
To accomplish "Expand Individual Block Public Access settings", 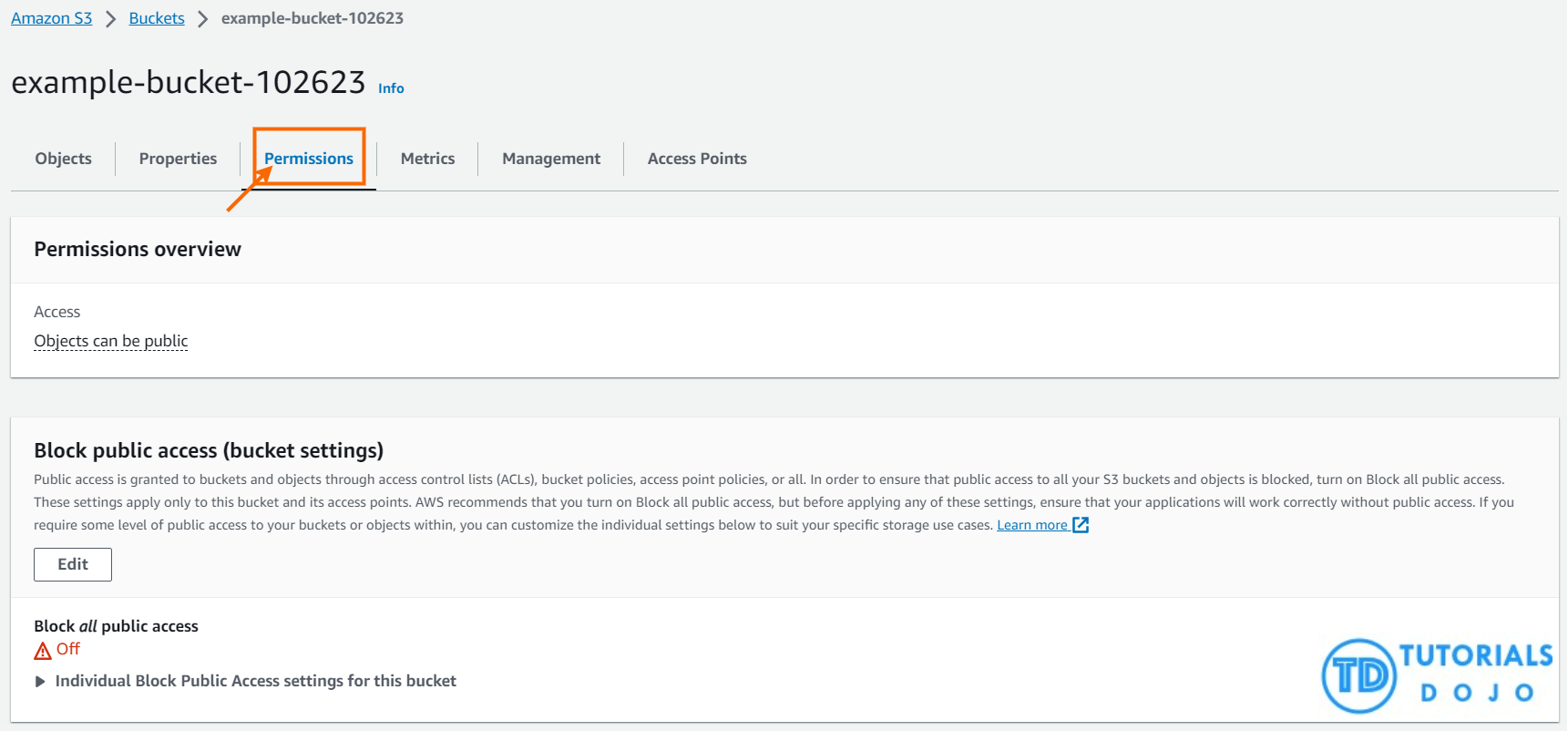I will [40, 682].
